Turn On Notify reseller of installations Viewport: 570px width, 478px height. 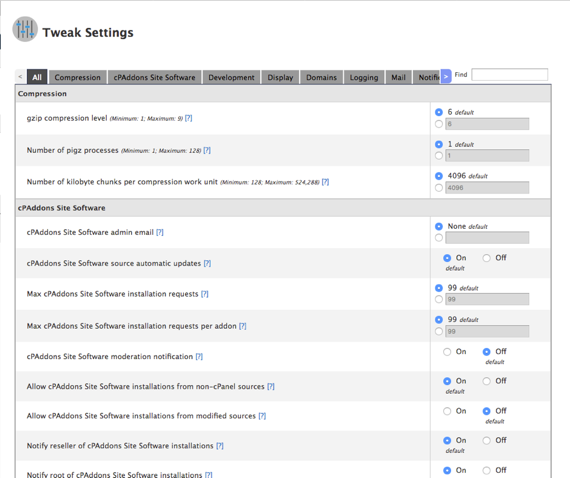[447, 441]
